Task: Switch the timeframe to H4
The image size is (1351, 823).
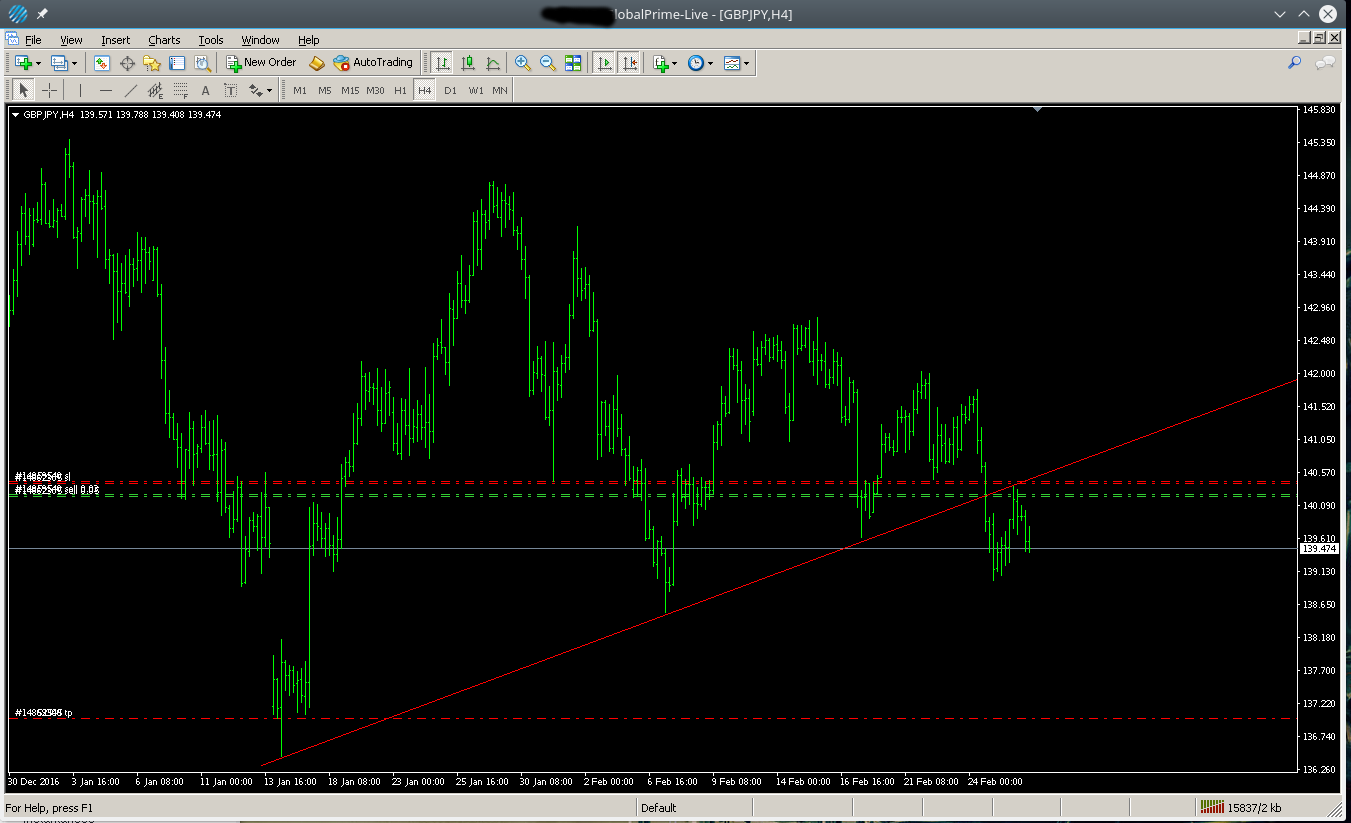Action: 425,90
